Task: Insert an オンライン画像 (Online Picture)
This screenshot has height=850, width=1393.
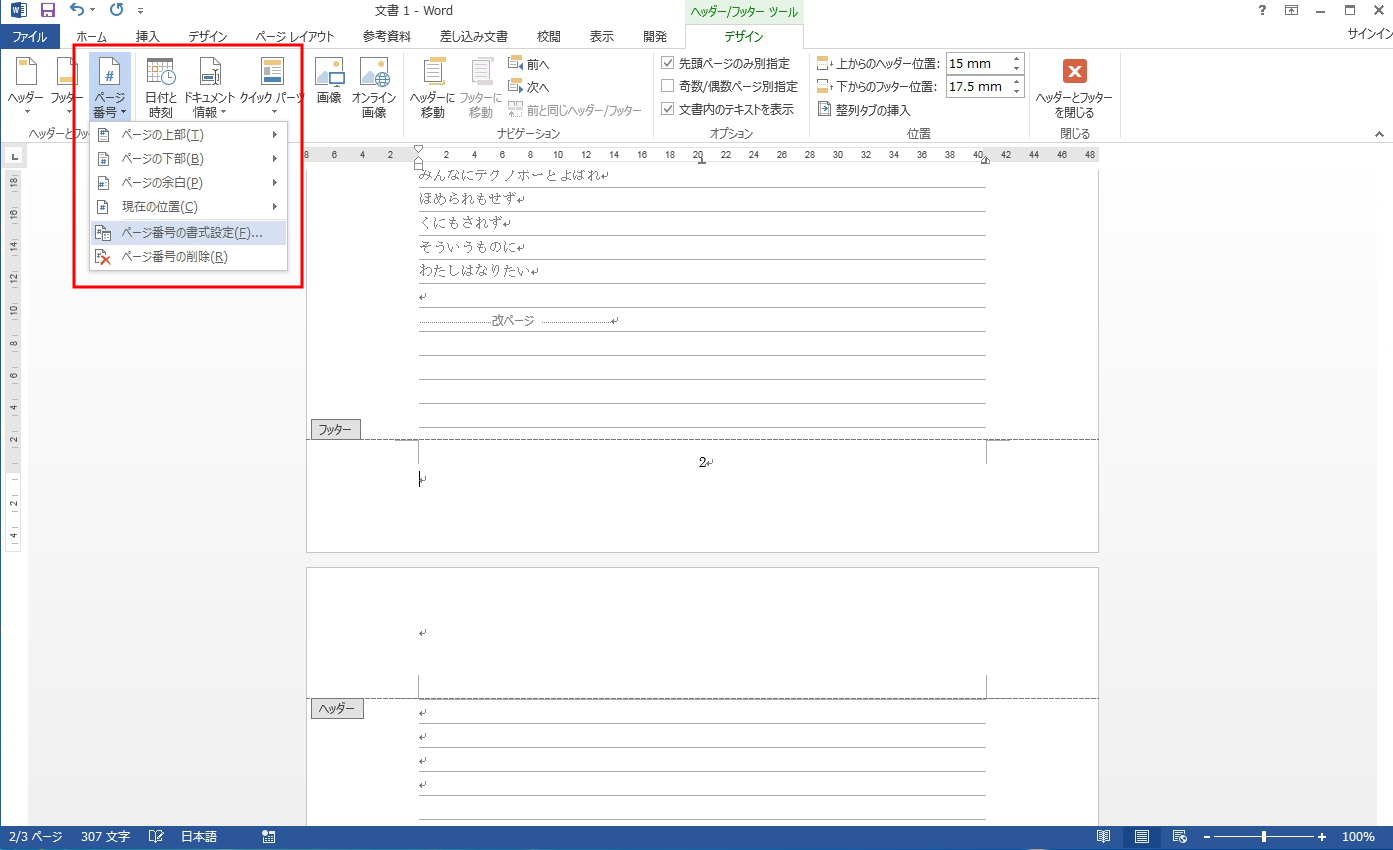Action: pos(374,86)
